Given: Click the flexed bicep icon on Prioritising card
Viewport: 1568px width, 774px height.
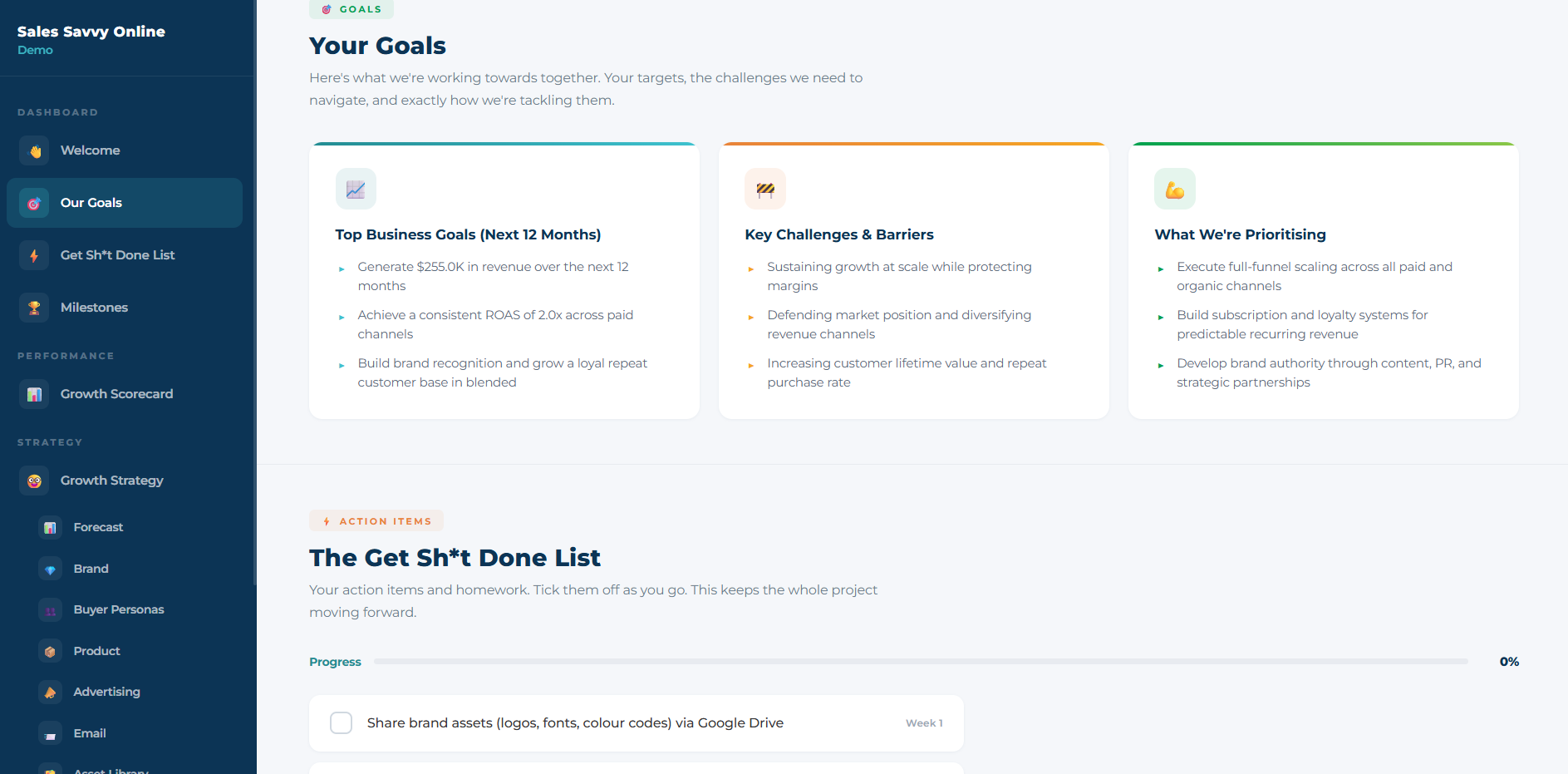Looking at the screenshot, I should pyautogui.click(x=1174, y=189).
